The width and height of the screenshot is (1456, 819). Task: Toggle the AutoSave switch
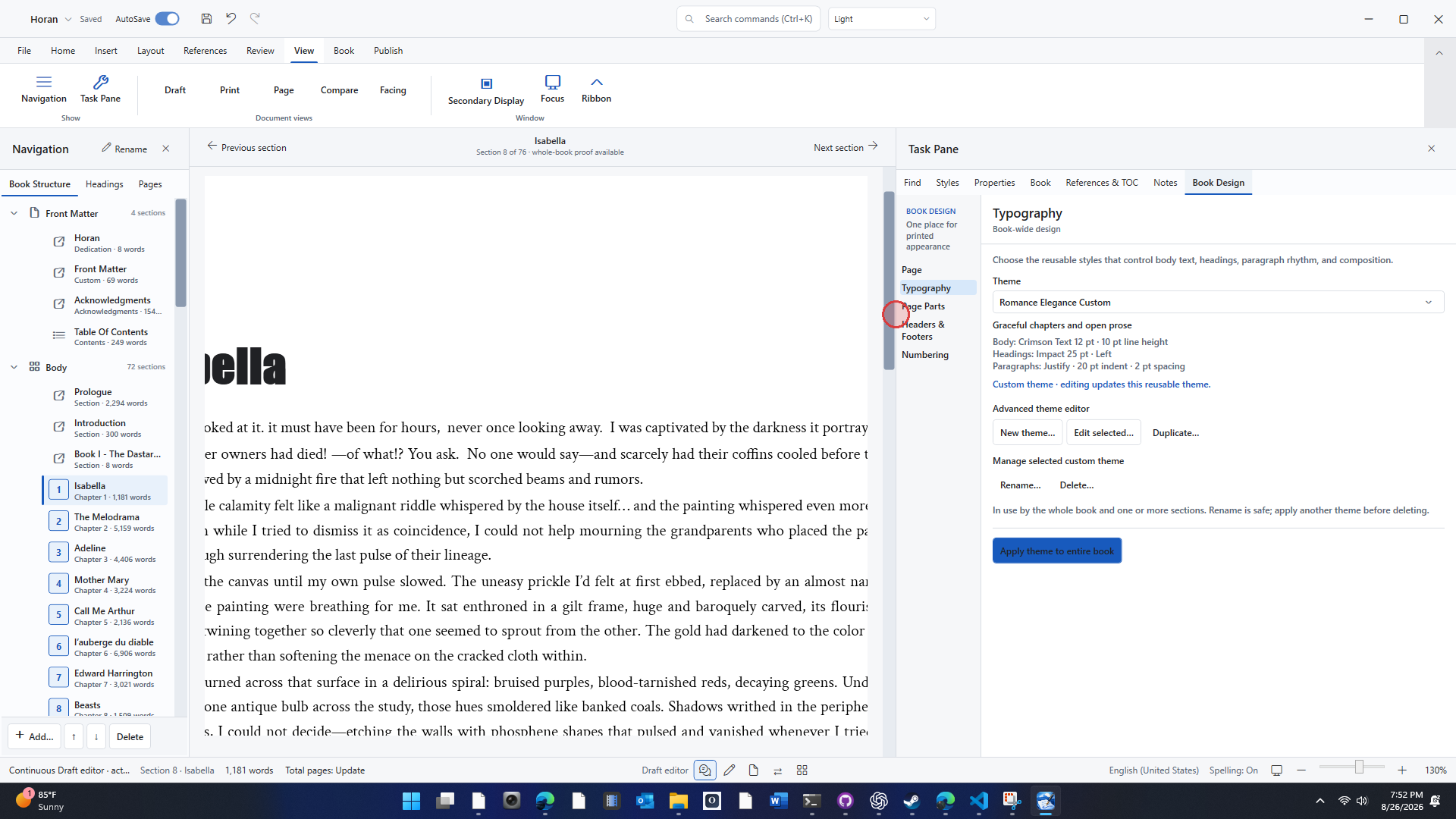click(167, 18)
